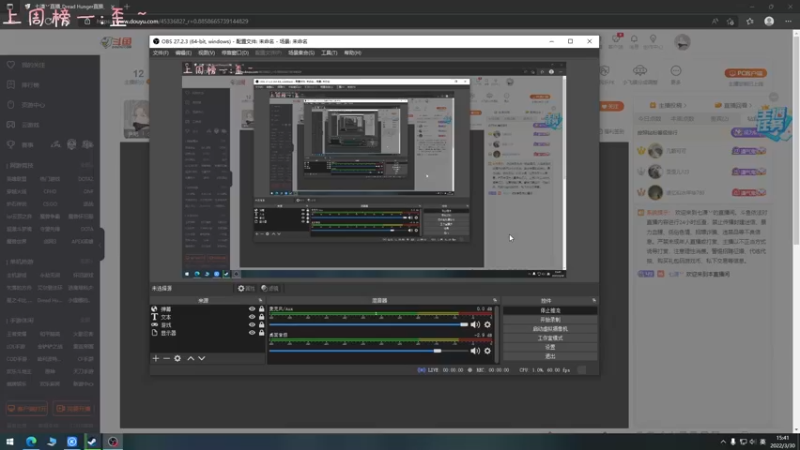
Task: Open the 工具(T) menu in OBS
Action: coord(329,53)
